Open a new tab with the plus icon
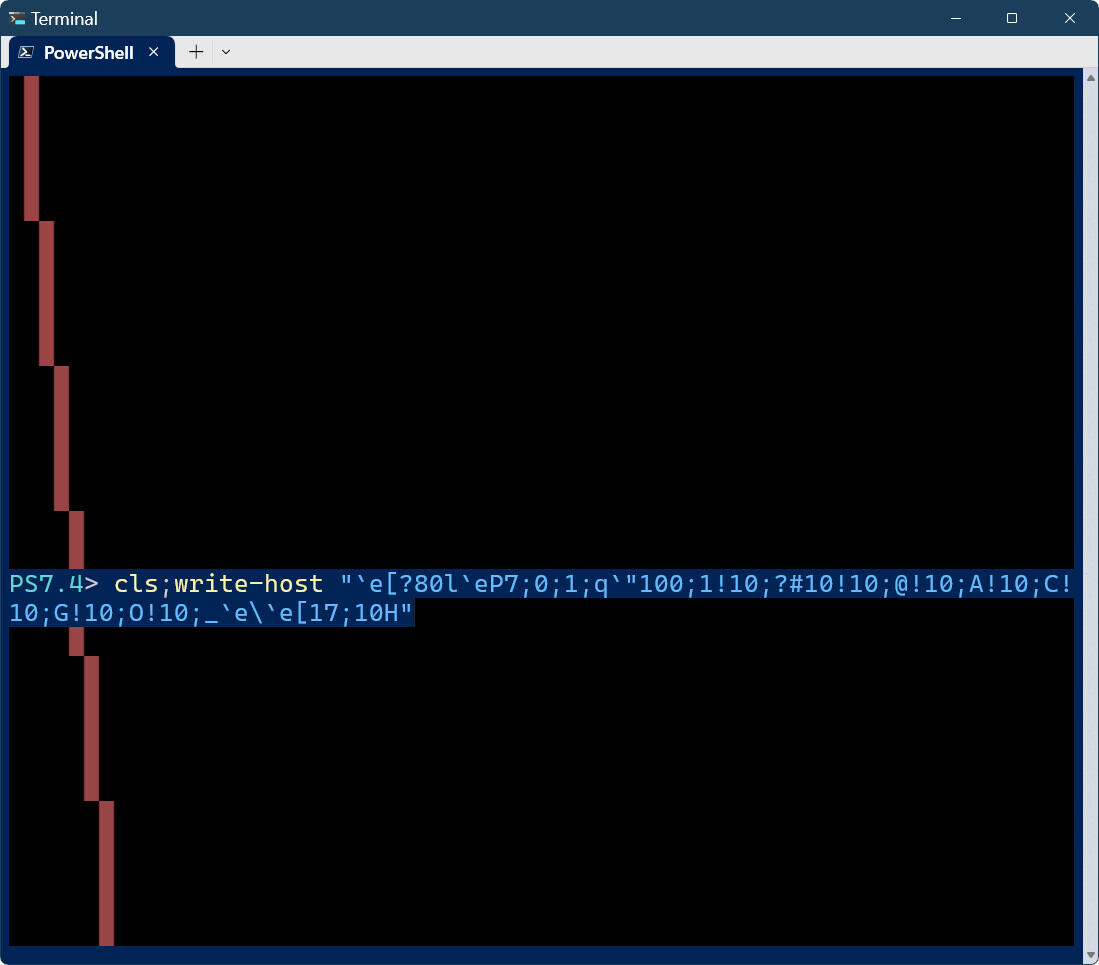1099x965 pixels. tap(196, 52)
